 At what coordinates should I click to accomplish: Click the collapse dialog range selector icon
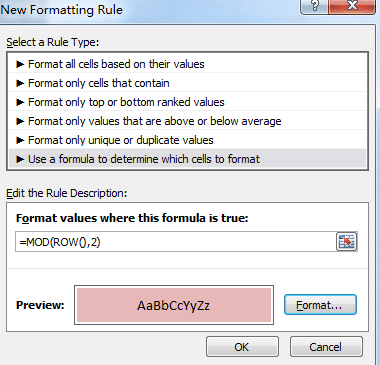click(x=346, y=242)
